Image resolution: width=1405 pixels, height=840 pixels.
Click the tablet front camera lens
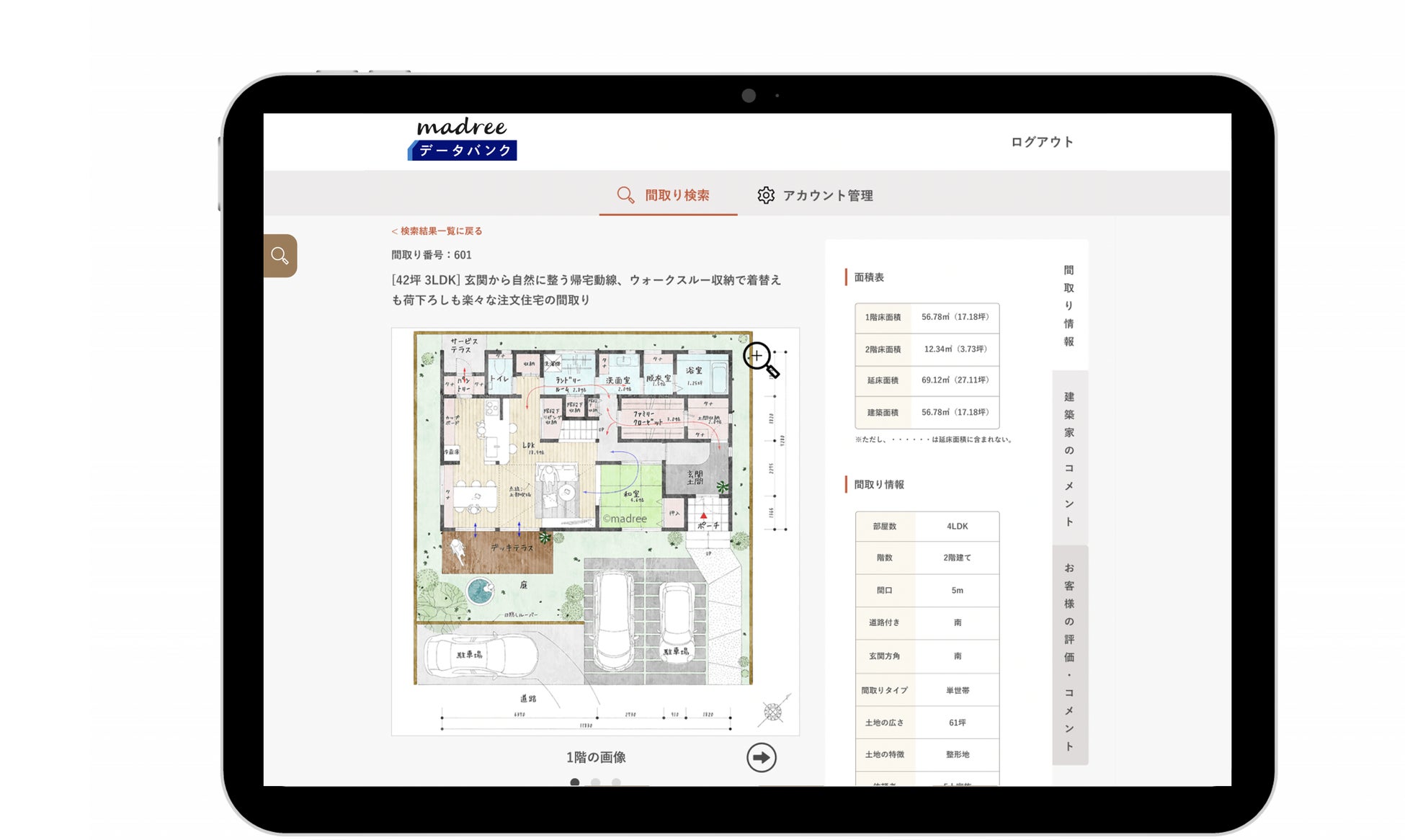pyautogui.click(x=749, y=96)
